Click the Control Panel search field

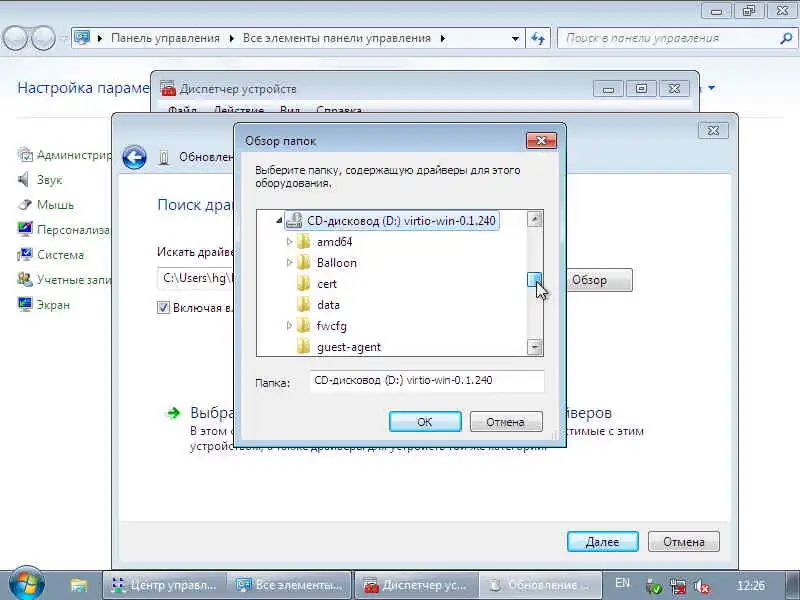(667, 38)
